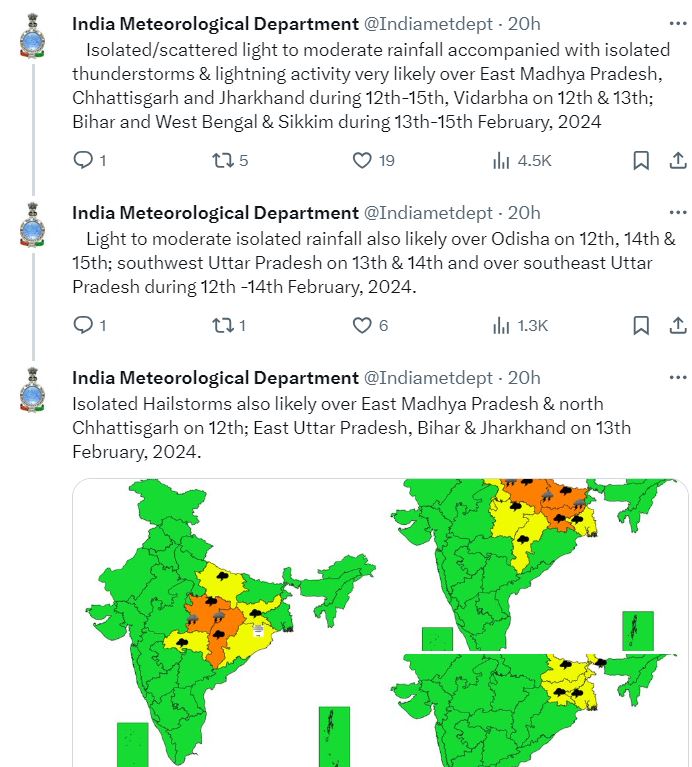Share the first tweet via share icon
This screenshot has width=692, height=767.
[x=678, y=160]
